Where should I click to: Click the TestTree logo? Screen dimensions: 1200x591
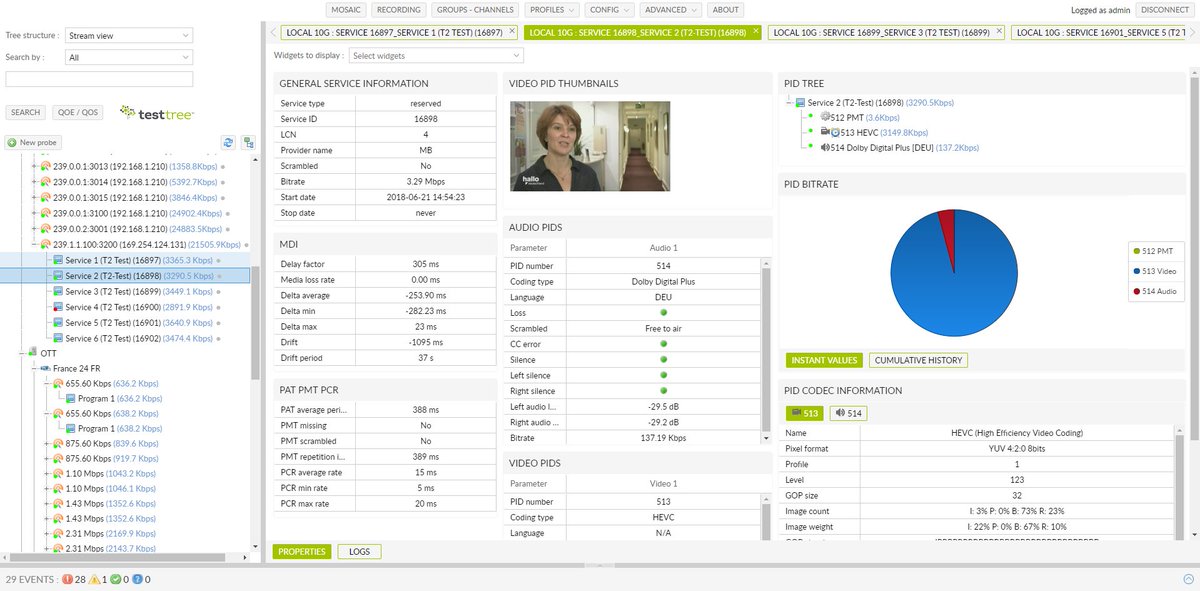pos(157,112)
